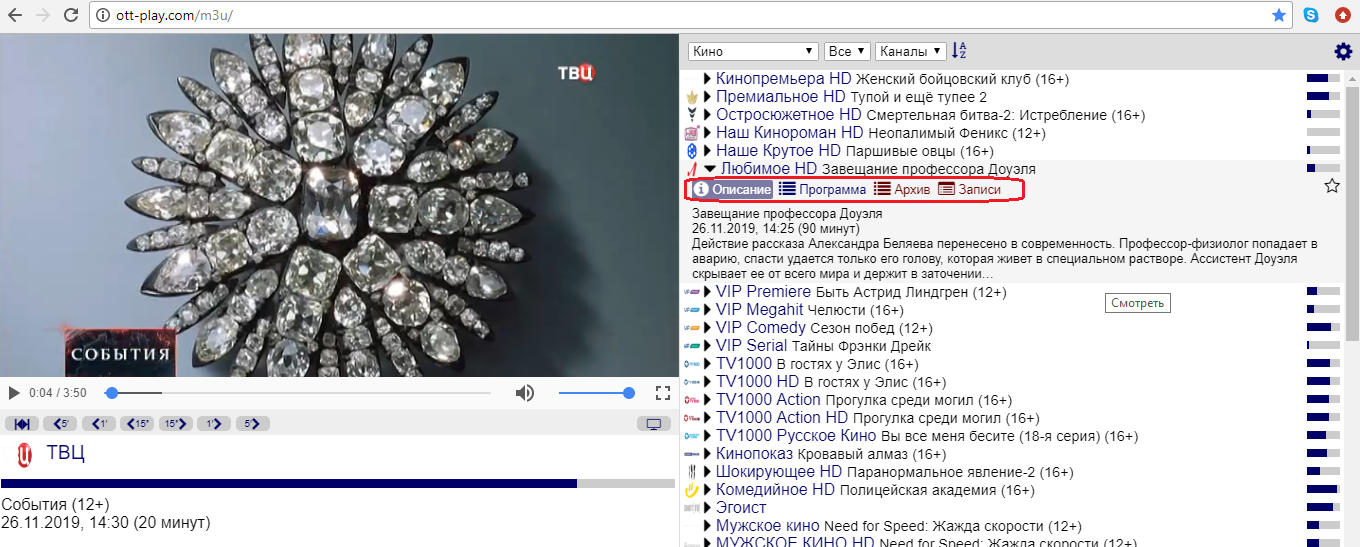Viewport: 1360px width, 547px height.
Task: Open the Все filter dropdown
Action: point(846,51)
